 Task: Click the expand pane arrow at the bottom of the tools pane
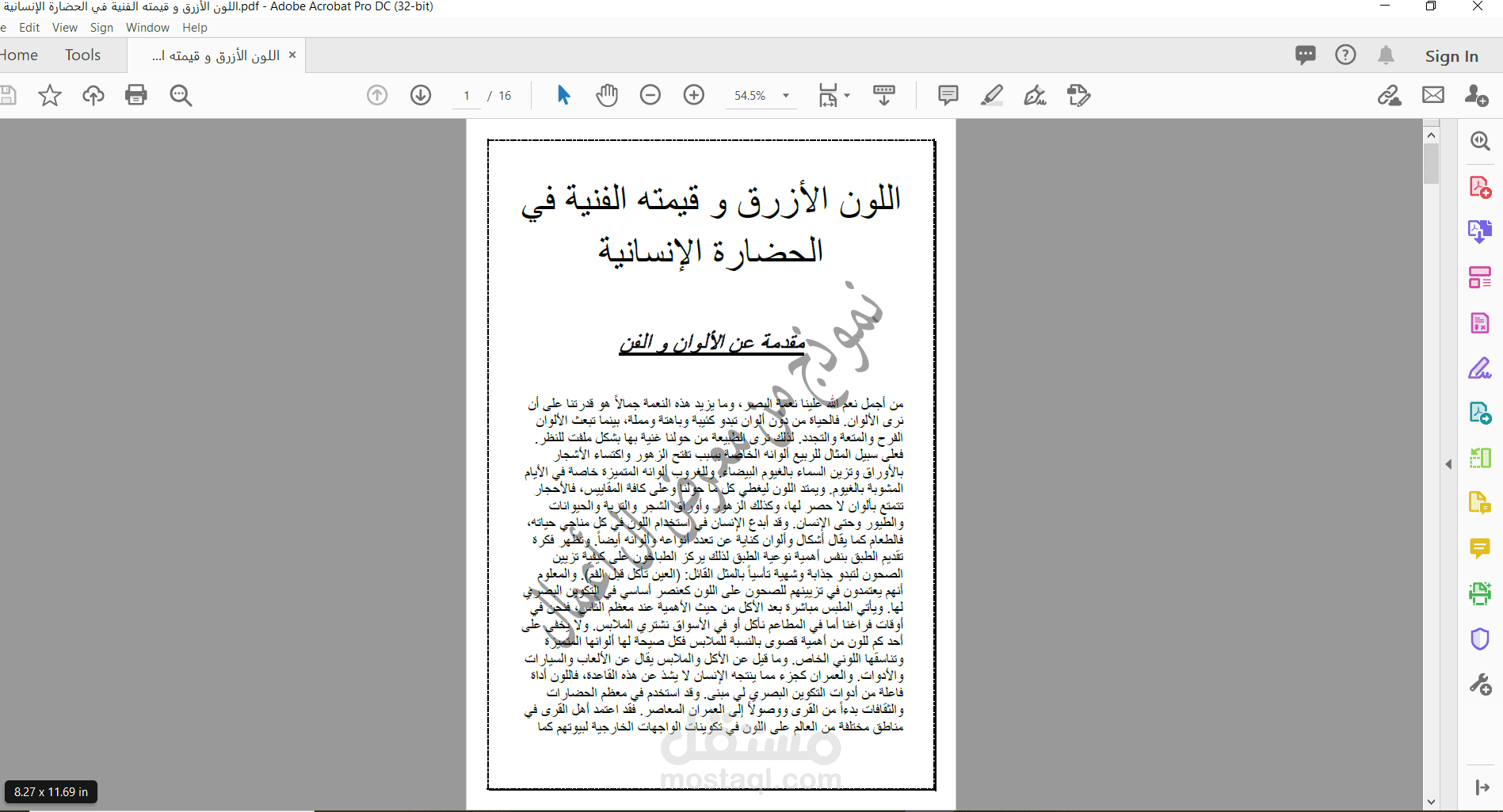[x=1482, y=787]
